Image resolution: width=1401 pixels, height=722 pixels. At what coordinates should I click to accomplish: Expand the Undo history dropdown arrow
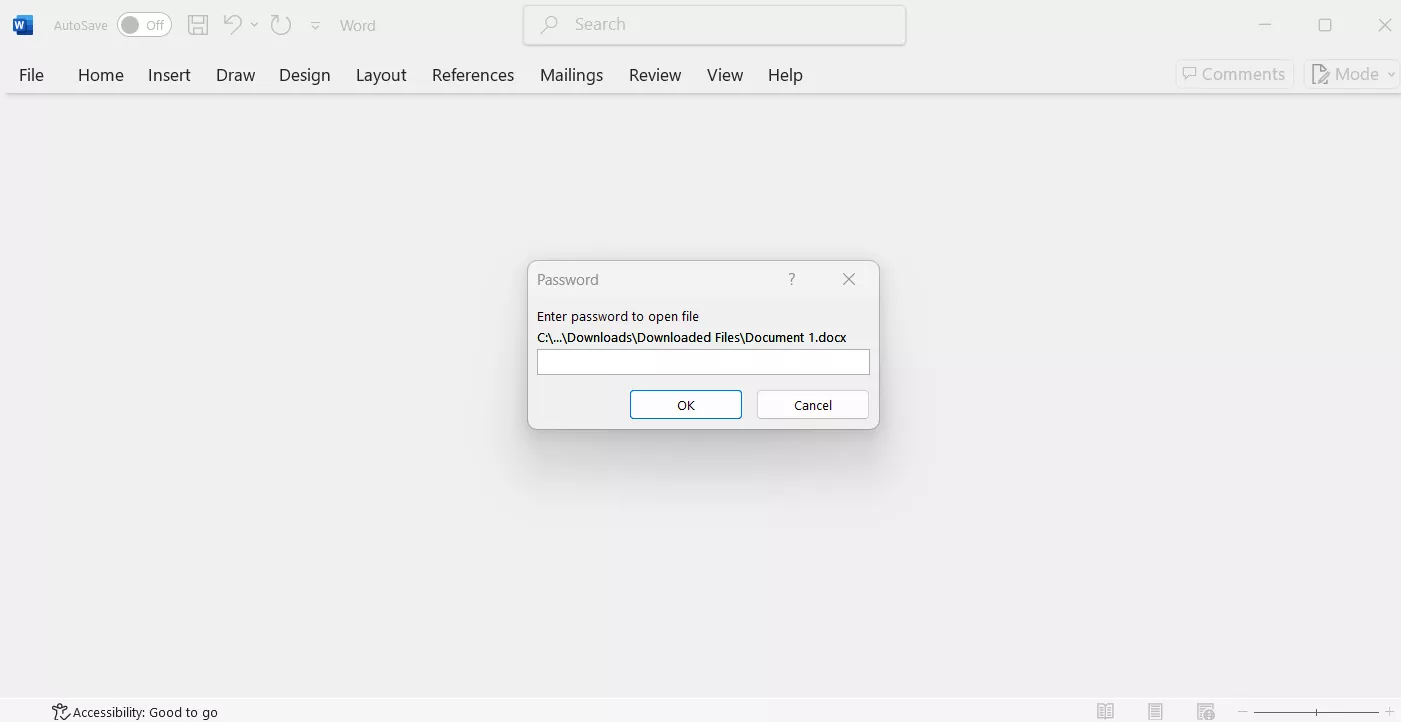pyautogui.click(x=255, y=25)
